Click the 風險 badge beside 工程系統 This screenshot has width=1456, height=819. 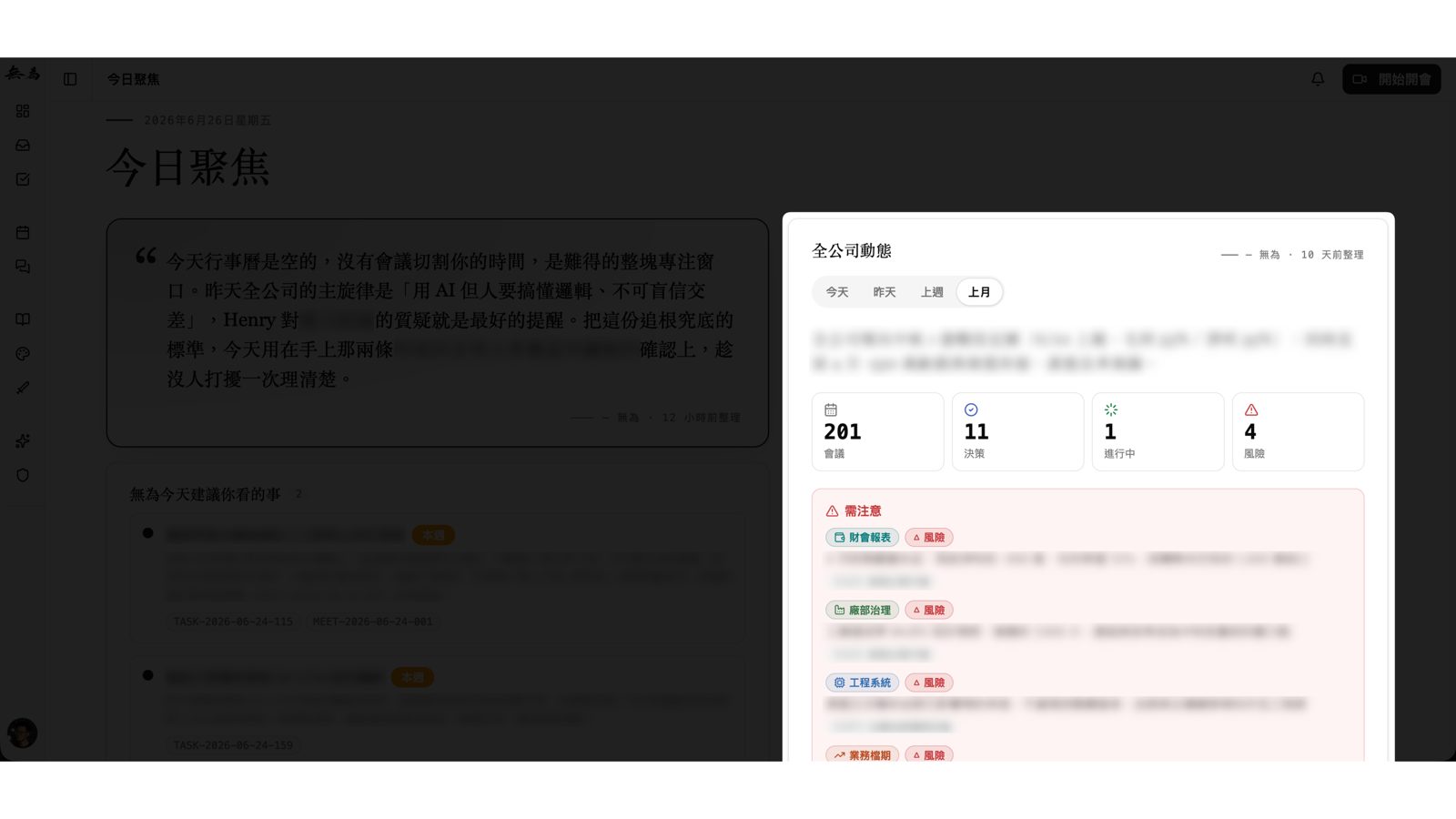coord(929,682)
